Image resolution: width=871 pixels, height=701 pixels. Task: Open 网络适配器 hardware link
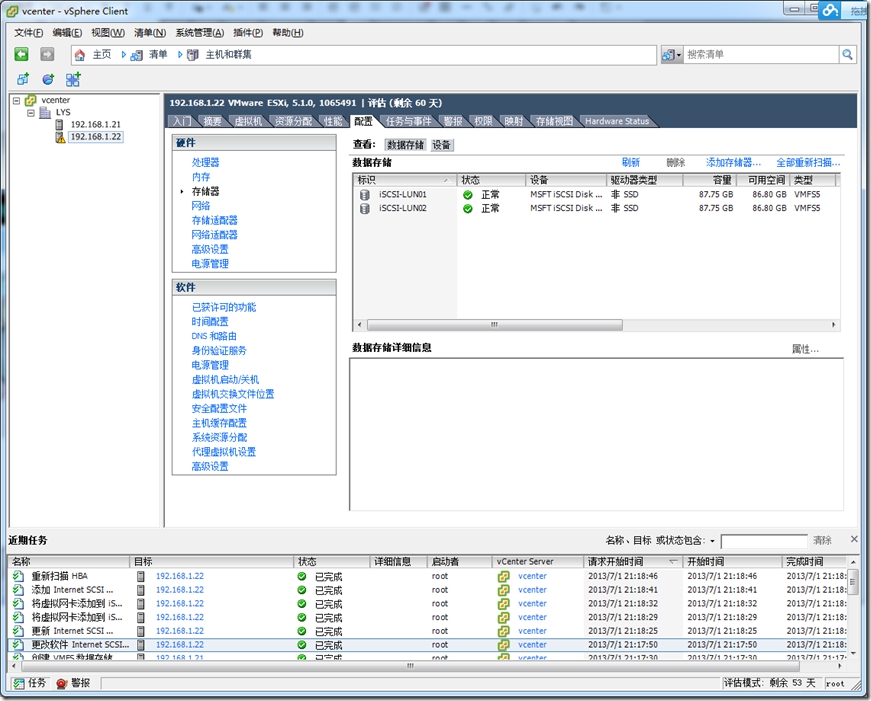tap(214, 235)
